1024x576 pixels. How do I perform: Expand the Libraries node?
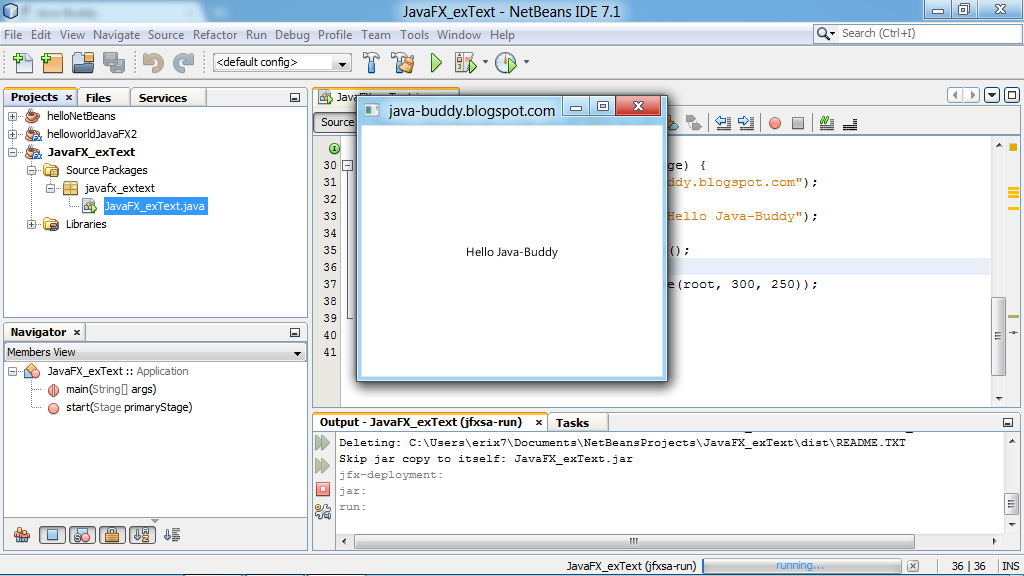pyautogui.click(x=31, y=224)
